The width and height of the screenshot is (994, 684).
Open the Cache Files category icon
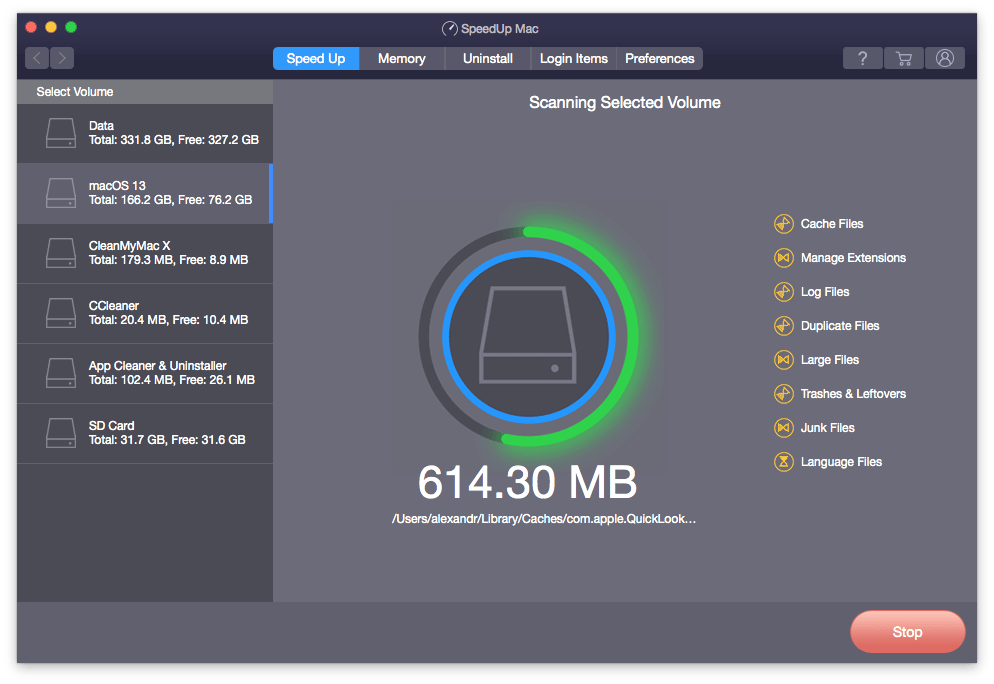(x=783, y=224)
